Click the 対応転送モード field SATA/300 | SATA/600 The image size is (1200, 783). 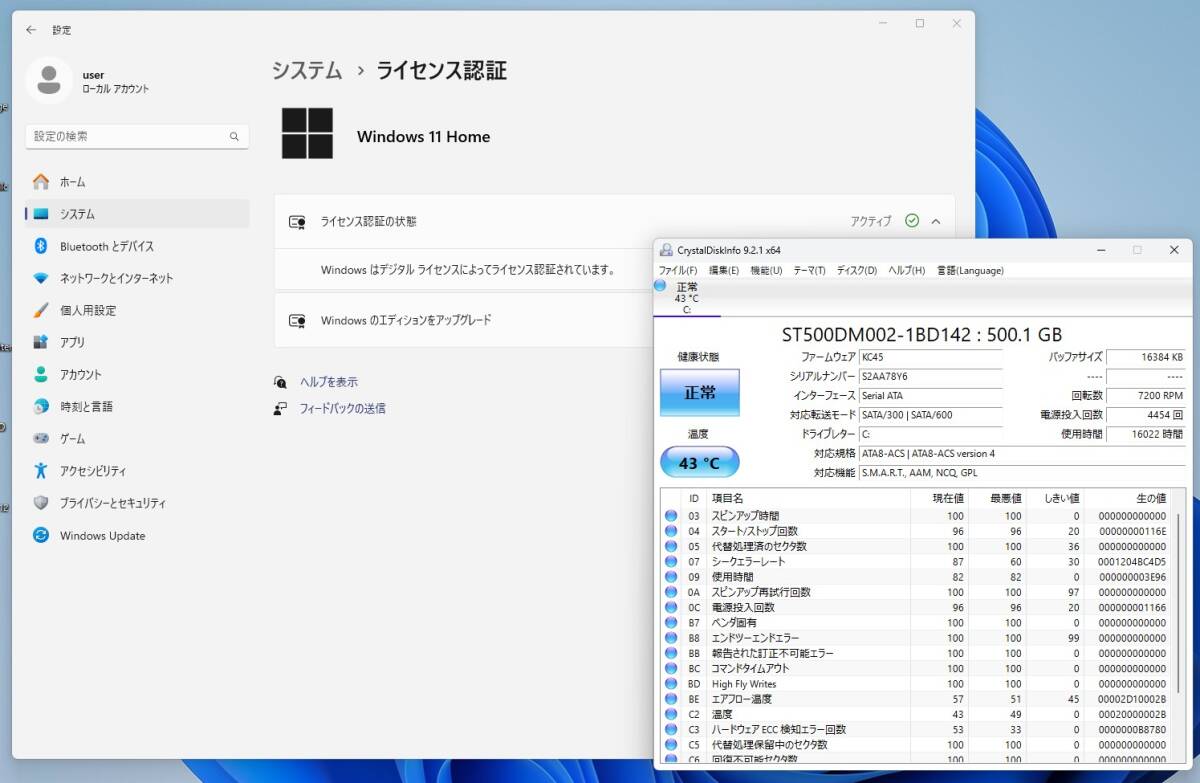tap(930, 415)
